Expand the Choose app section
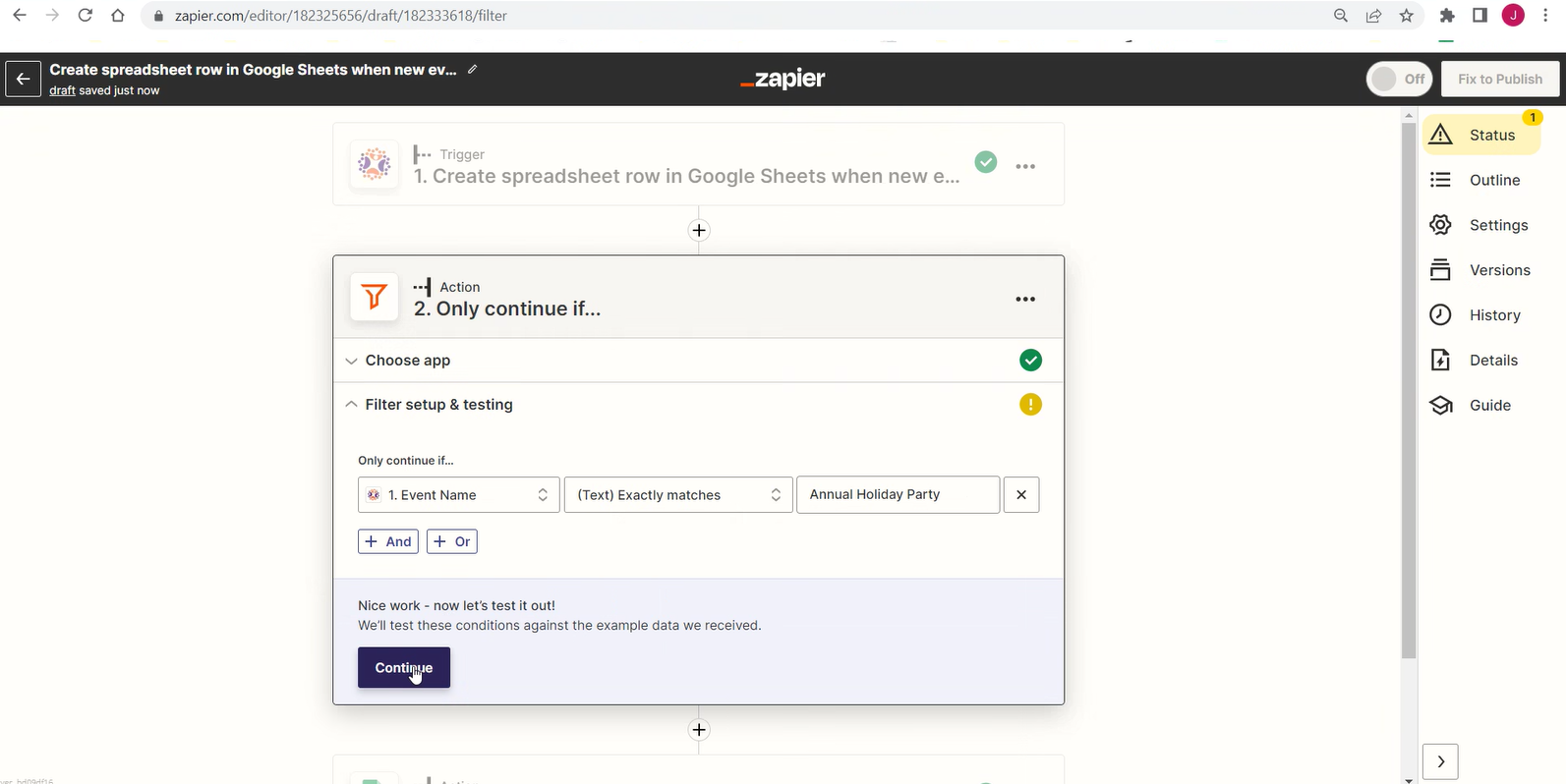Viewport: 1566px width, 784px height. point(698,361)
